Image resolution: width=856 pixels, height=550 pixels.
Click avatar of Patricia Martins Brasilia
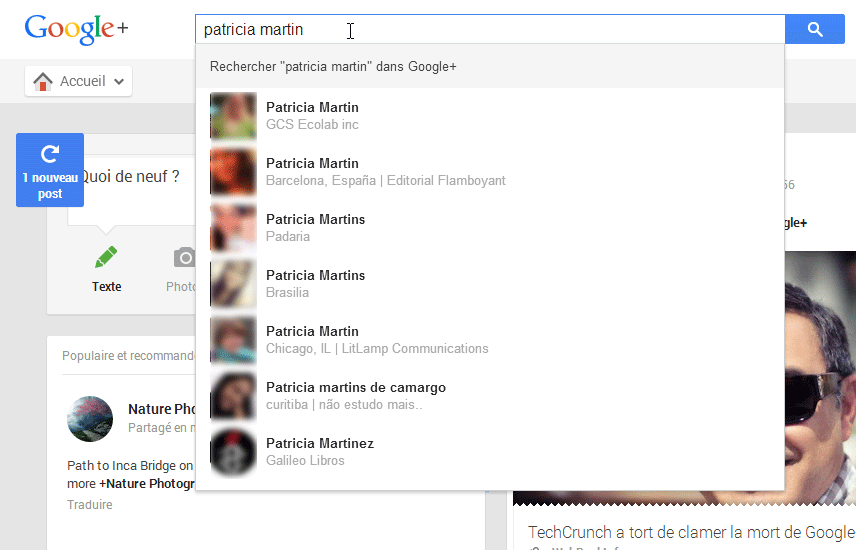(x=233, y=283)
